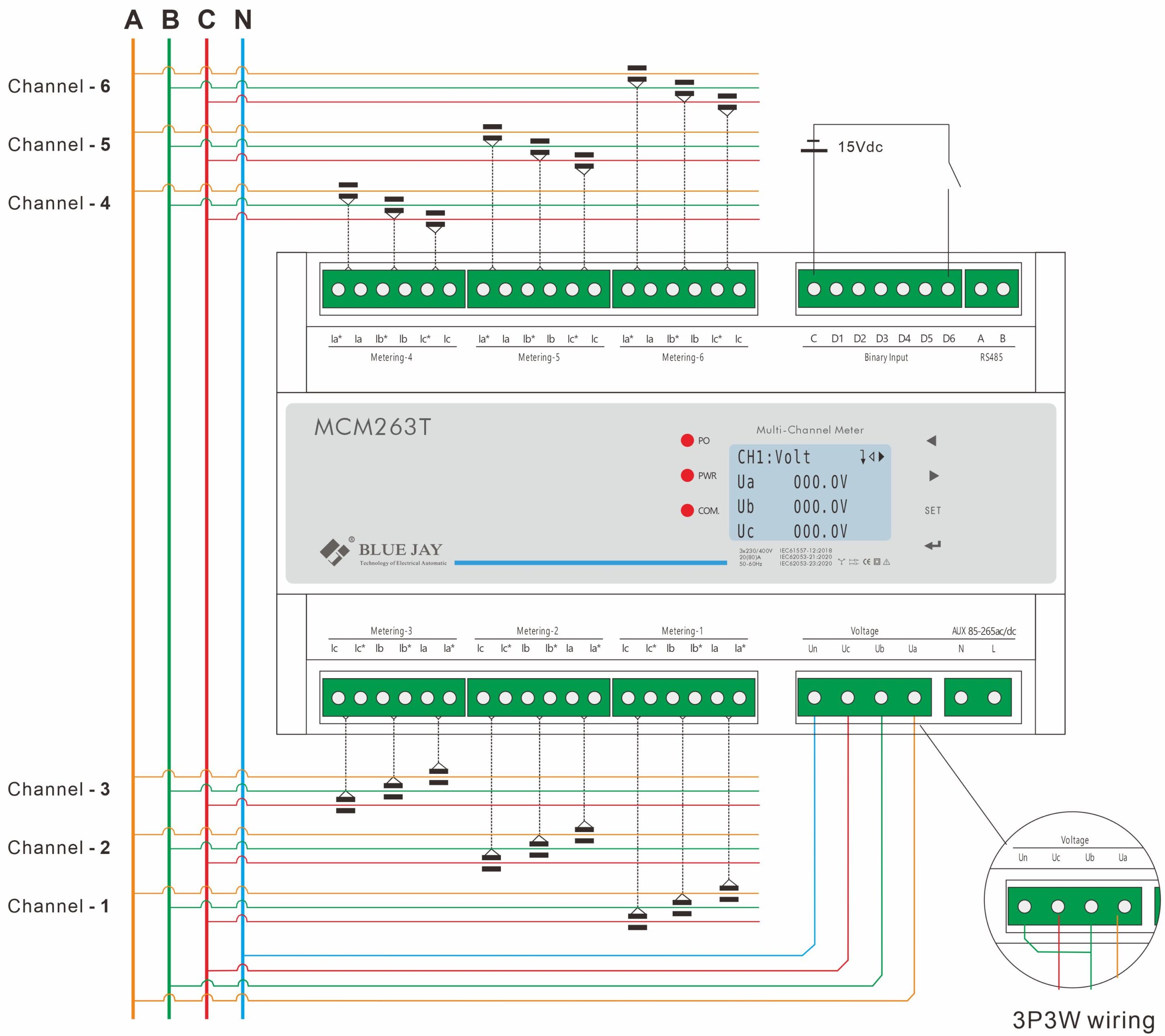Click the Metering-4 terminal label

point(391,357)
